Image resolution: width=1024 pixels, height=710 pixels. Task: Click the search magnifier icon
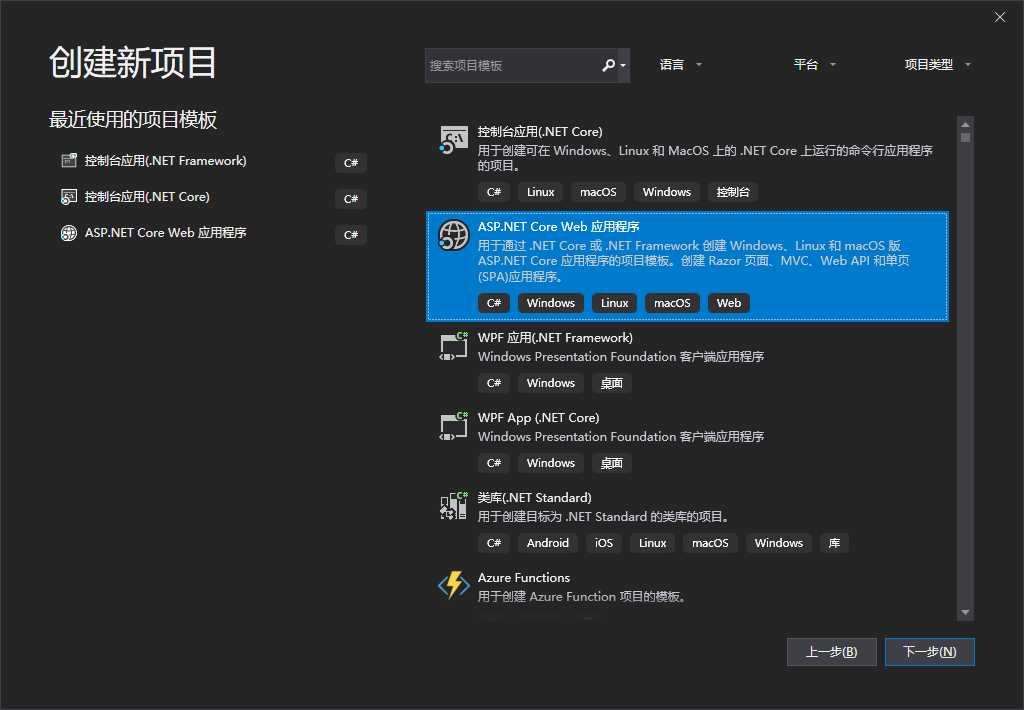(608, 65)
